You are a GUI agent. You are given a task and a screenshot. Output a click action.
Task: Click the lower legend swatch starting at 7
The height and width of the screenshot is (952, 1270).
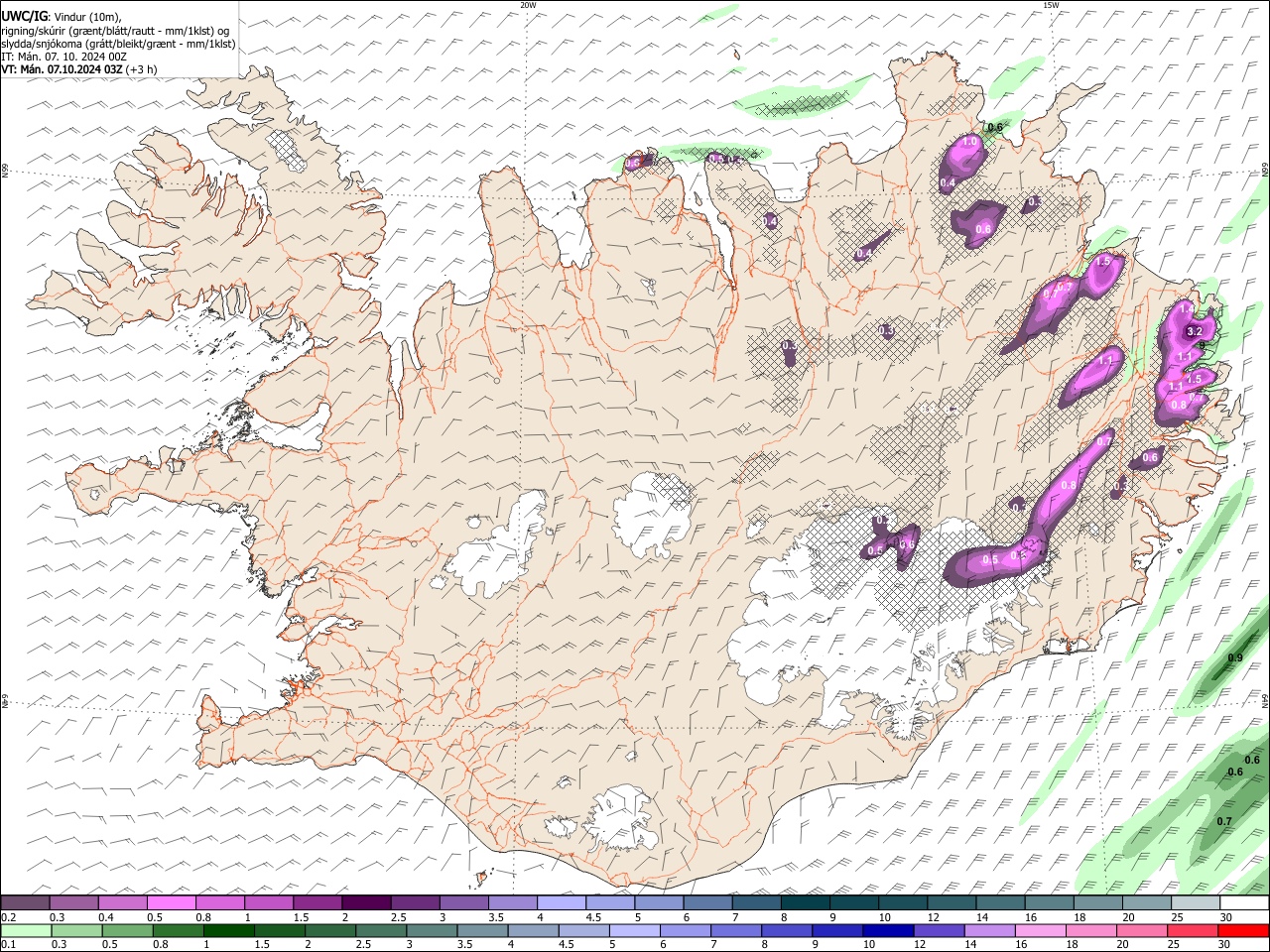click(735, 930)
